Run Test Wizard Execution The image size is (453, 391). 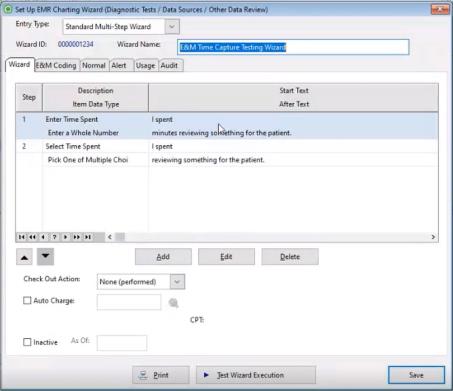256,375
